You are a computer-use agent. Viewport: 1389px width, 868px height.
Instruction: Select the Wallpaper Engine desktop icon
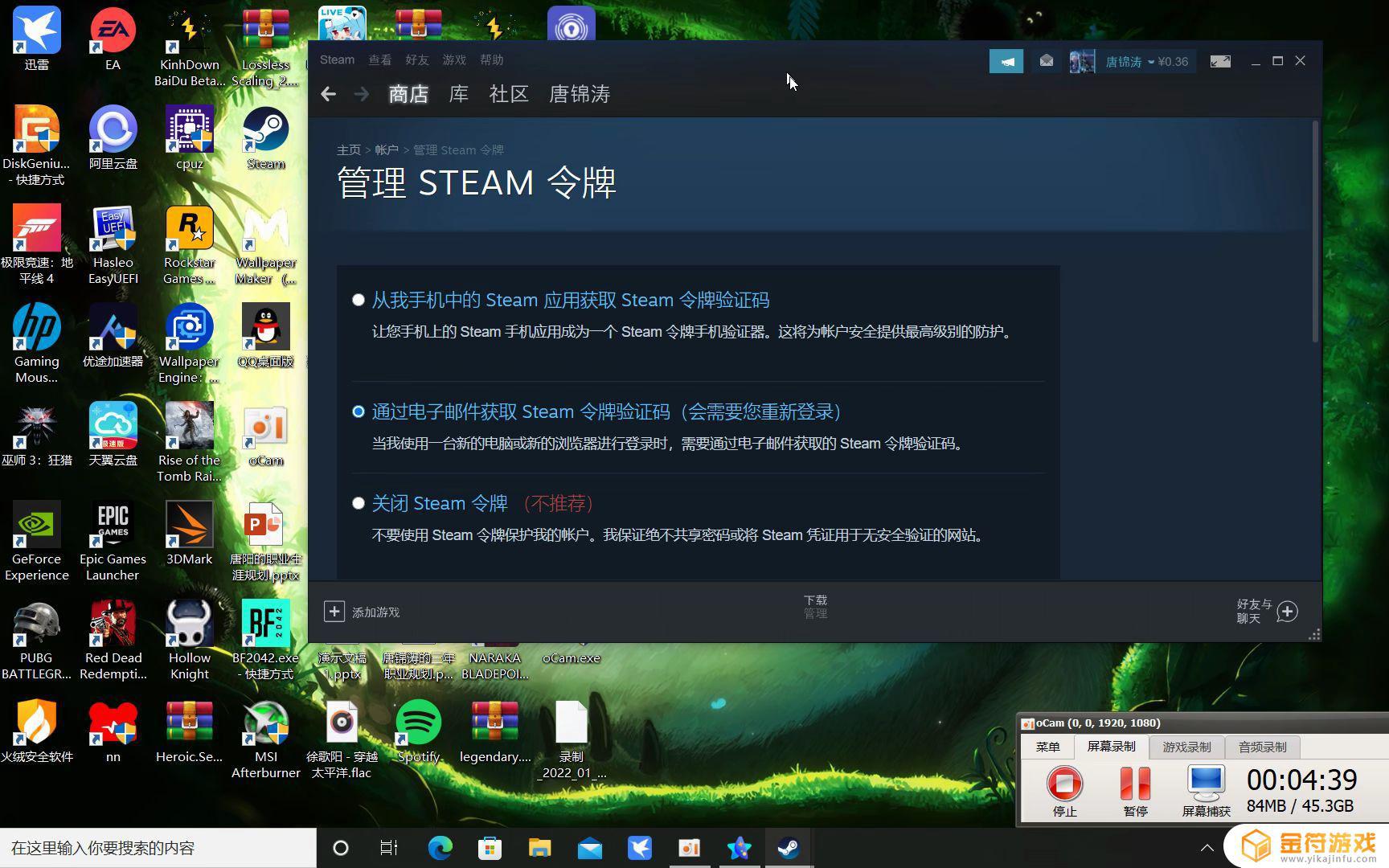pos(190,343)
